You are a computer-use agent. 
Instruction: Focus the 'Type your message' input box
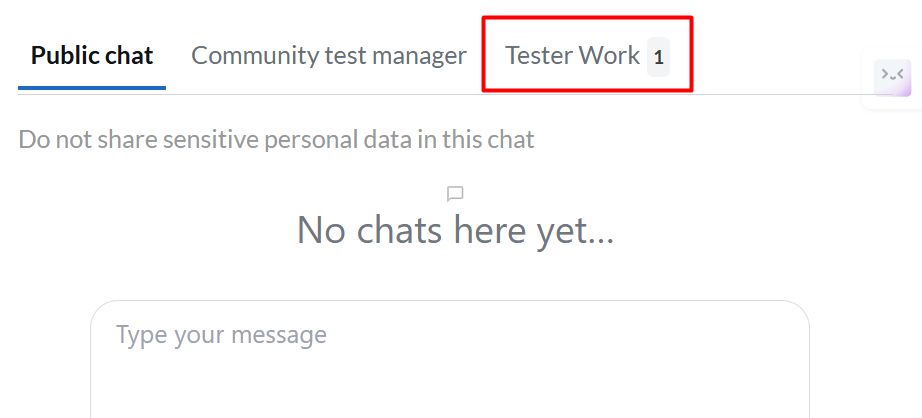(x=450, y=359)
